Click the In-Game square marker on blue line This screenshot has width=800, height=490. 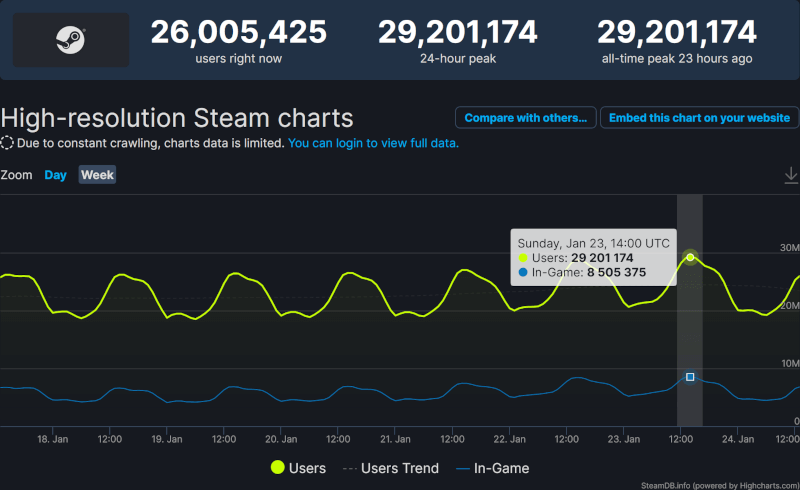(x=690, y=377)
